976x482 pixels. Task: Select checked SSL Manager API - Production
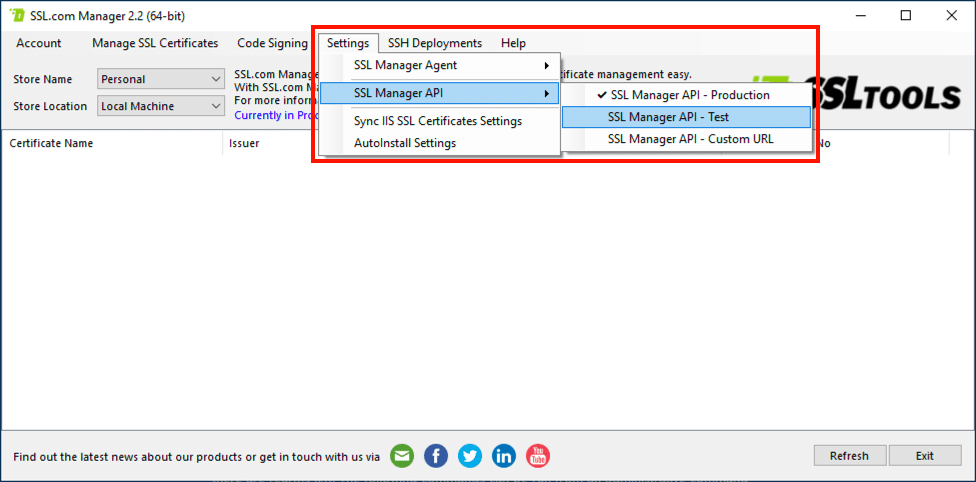click(689, 95)
